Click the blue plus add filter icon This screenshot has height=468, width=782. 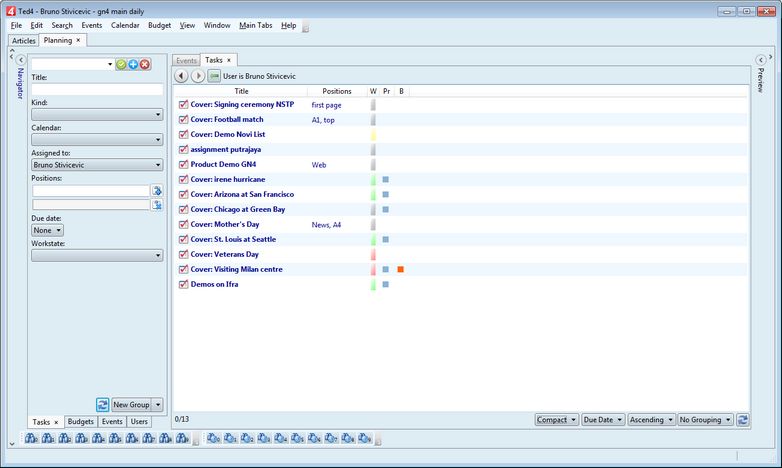pyautogui.click(x=133, y=64)
